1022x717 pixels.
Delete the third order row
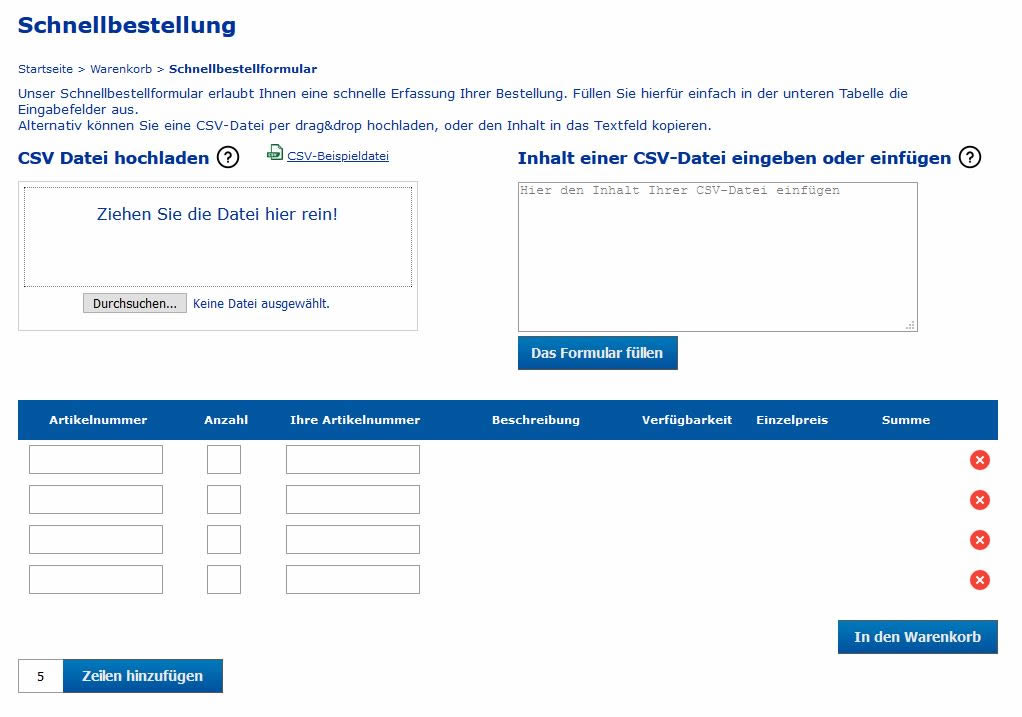click(x=980, y=540)
